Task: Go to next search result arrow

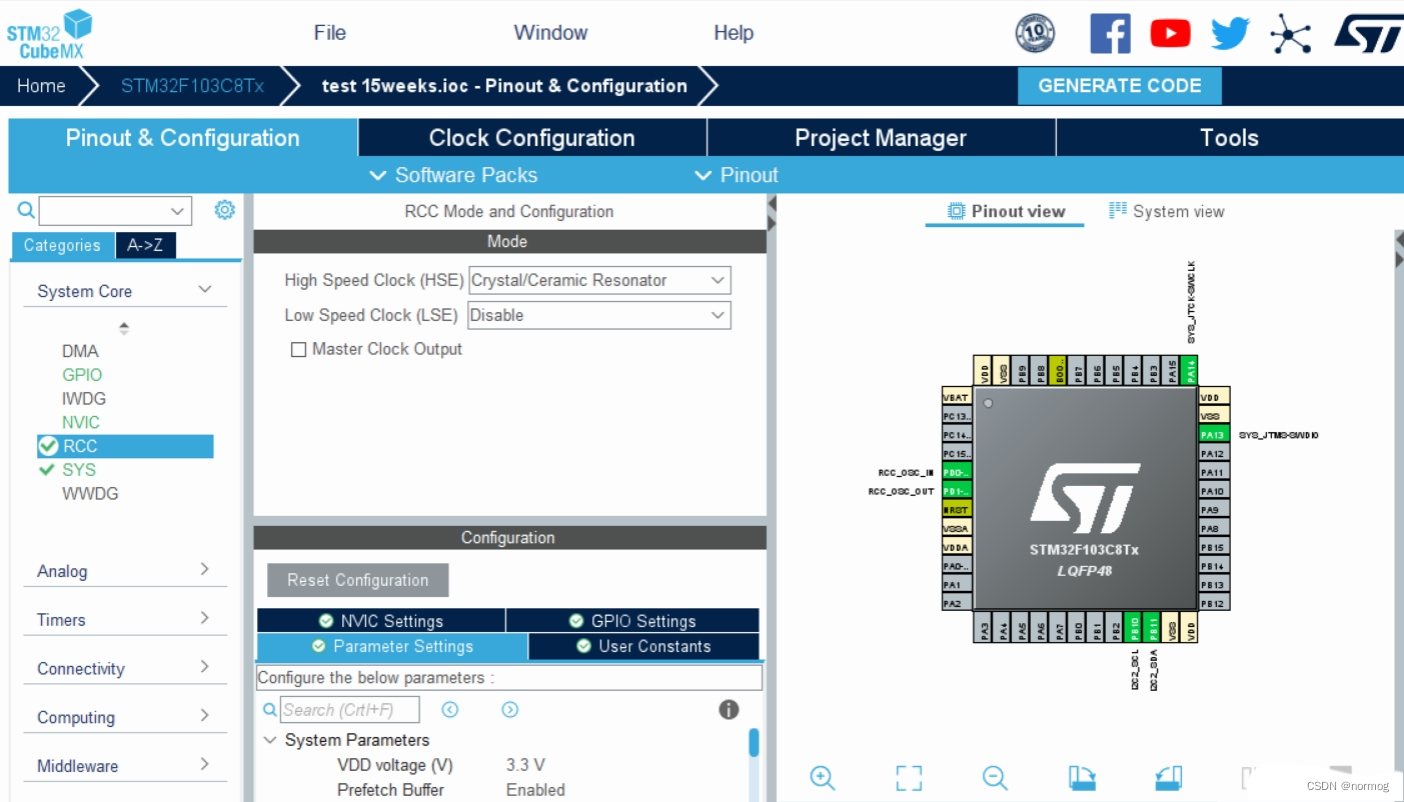Action: pyautogui.click(x=510, y=710)
